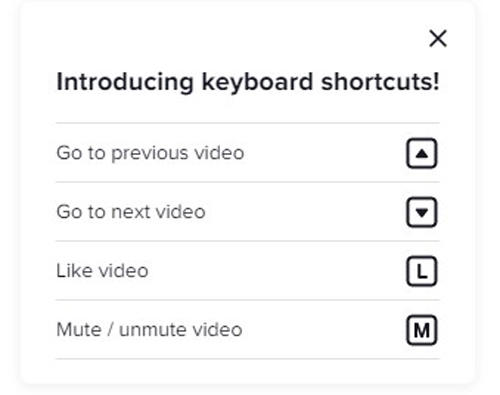Click the word "Mute" in the last row
This screenshot has height=395, width=500.
point(79,330)
